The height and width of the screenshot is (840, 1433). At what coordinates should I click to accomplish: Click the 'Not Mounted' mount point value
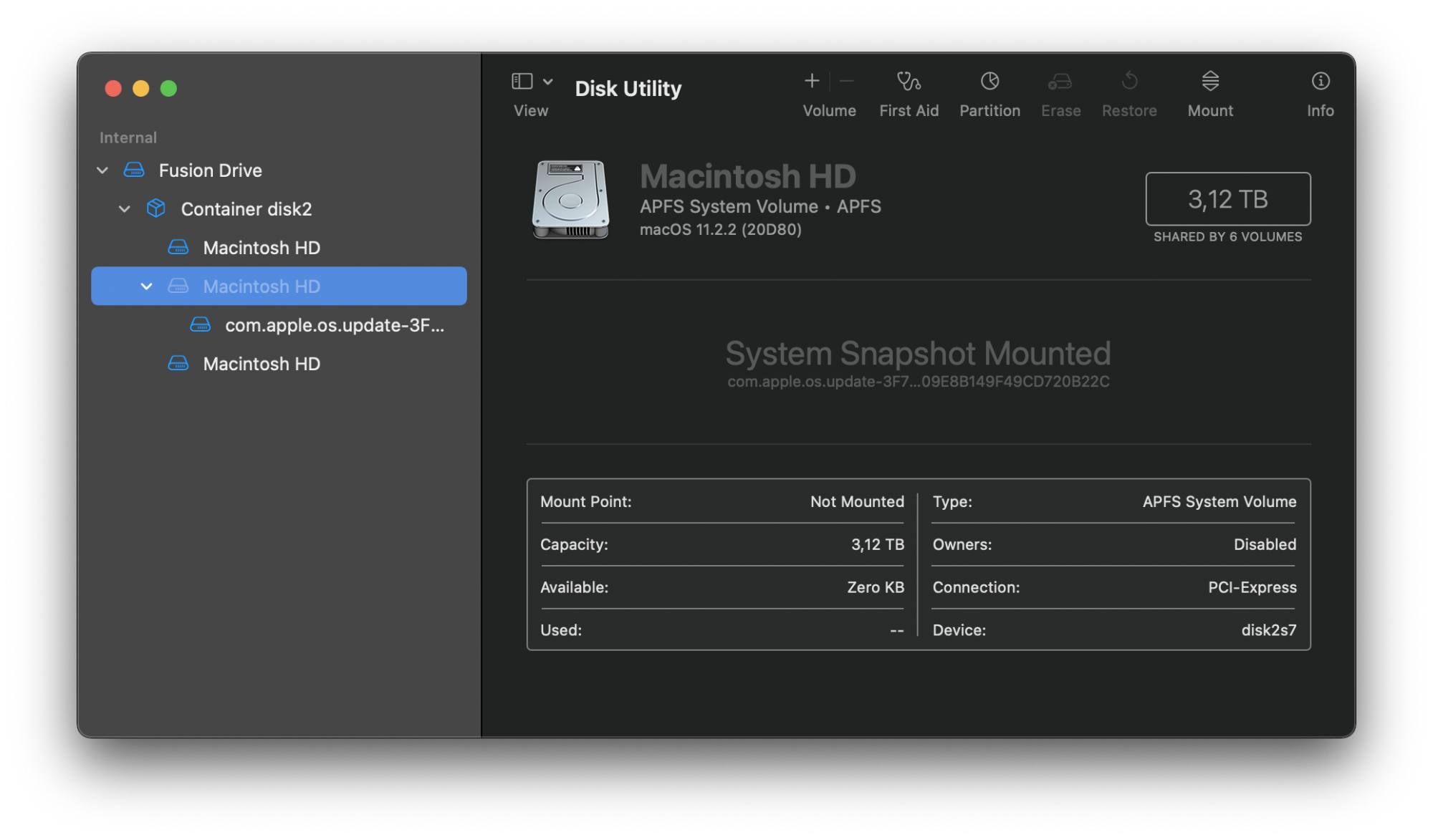(x=857, y=502)
